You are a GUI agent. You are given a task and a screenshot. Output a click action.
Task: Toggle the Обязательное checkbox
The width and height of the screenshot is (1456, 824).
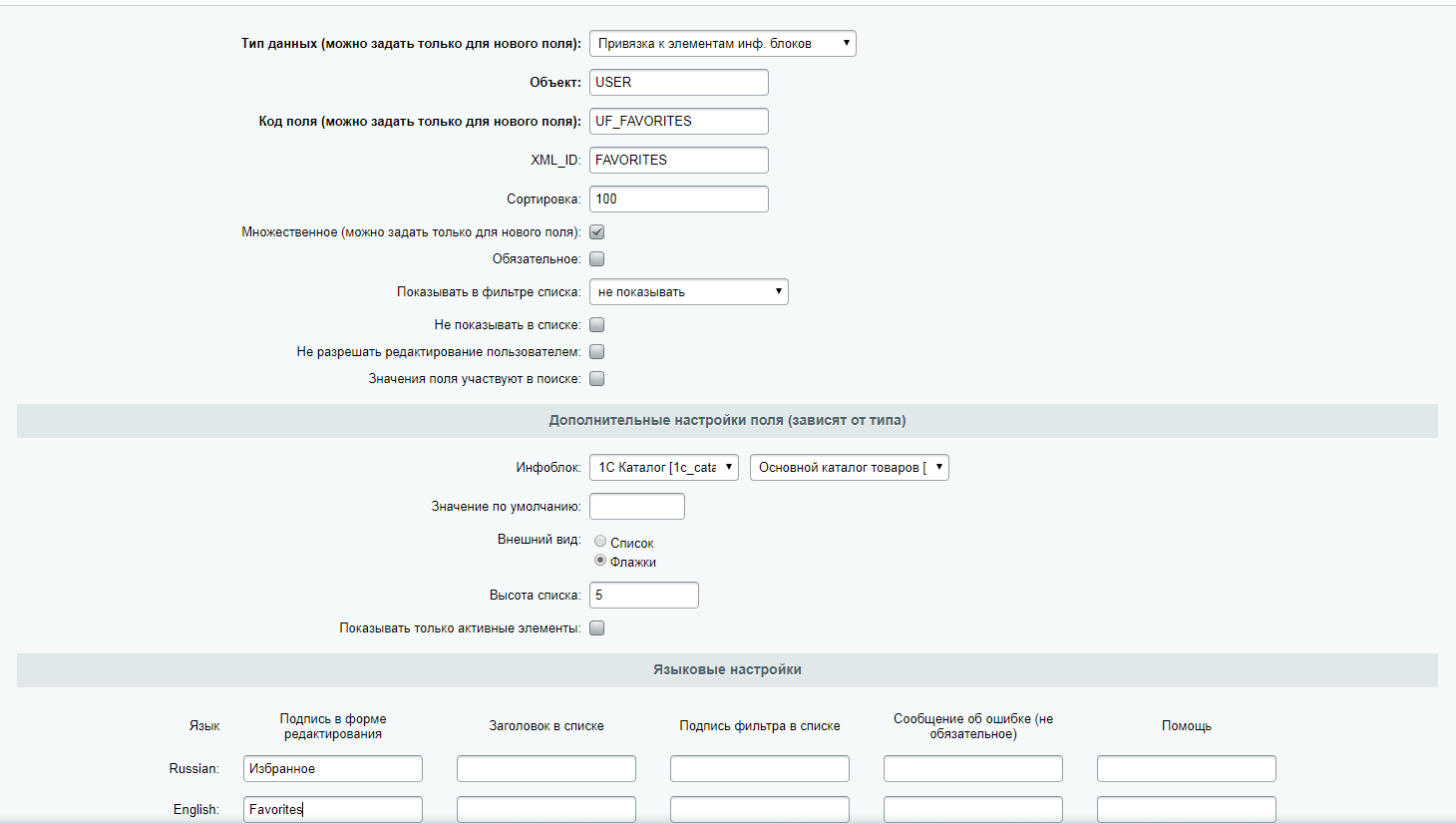[x=596, y=259]
